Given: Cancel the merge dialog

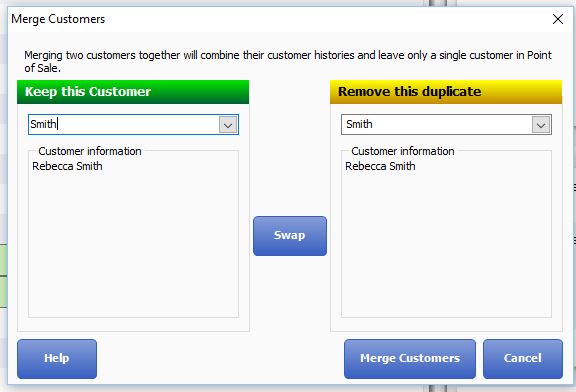Looking at the screenshot, I should click(x=523, y=359).
